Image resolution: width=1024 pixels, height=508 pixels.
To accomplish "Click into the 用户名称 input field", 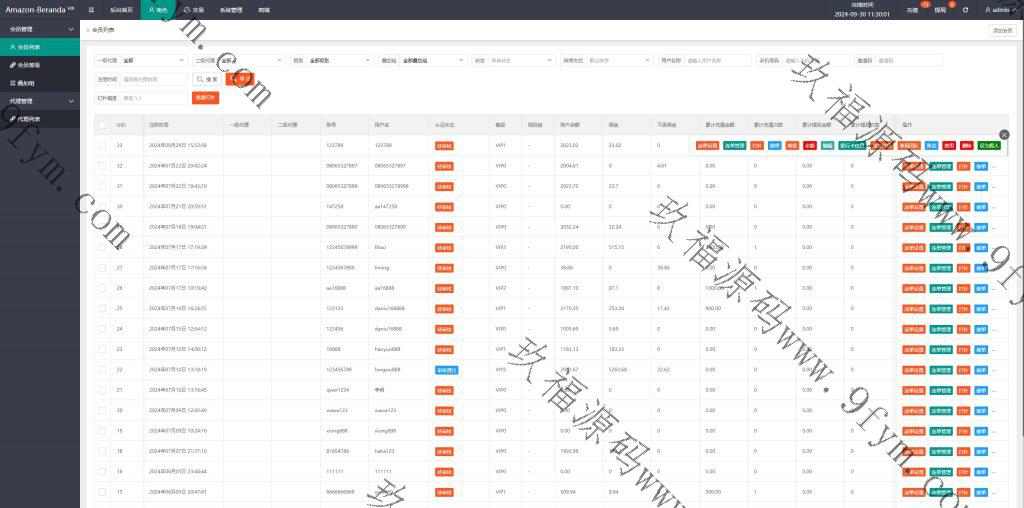I will pos(717,60).
